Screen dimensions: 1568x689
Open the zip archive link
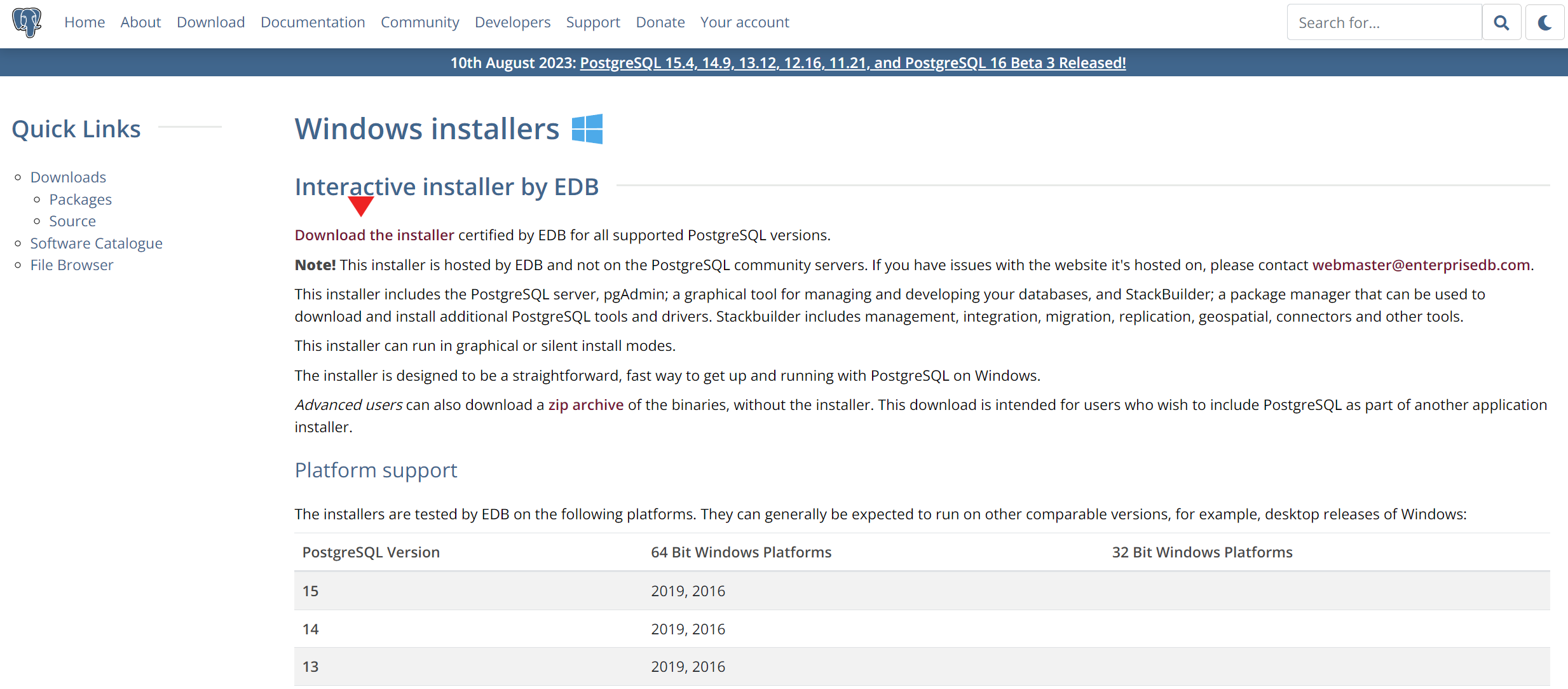point(585,405)
